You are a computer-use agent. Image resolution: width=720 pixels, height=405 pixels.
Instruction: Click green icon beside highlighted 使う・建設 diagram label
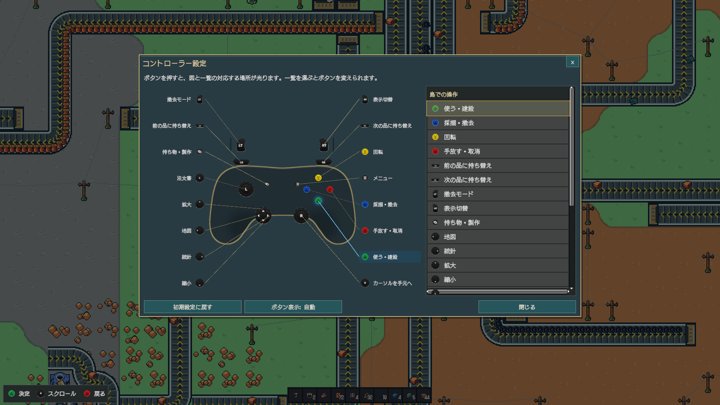pyautogui.click(x=365, y=257)
